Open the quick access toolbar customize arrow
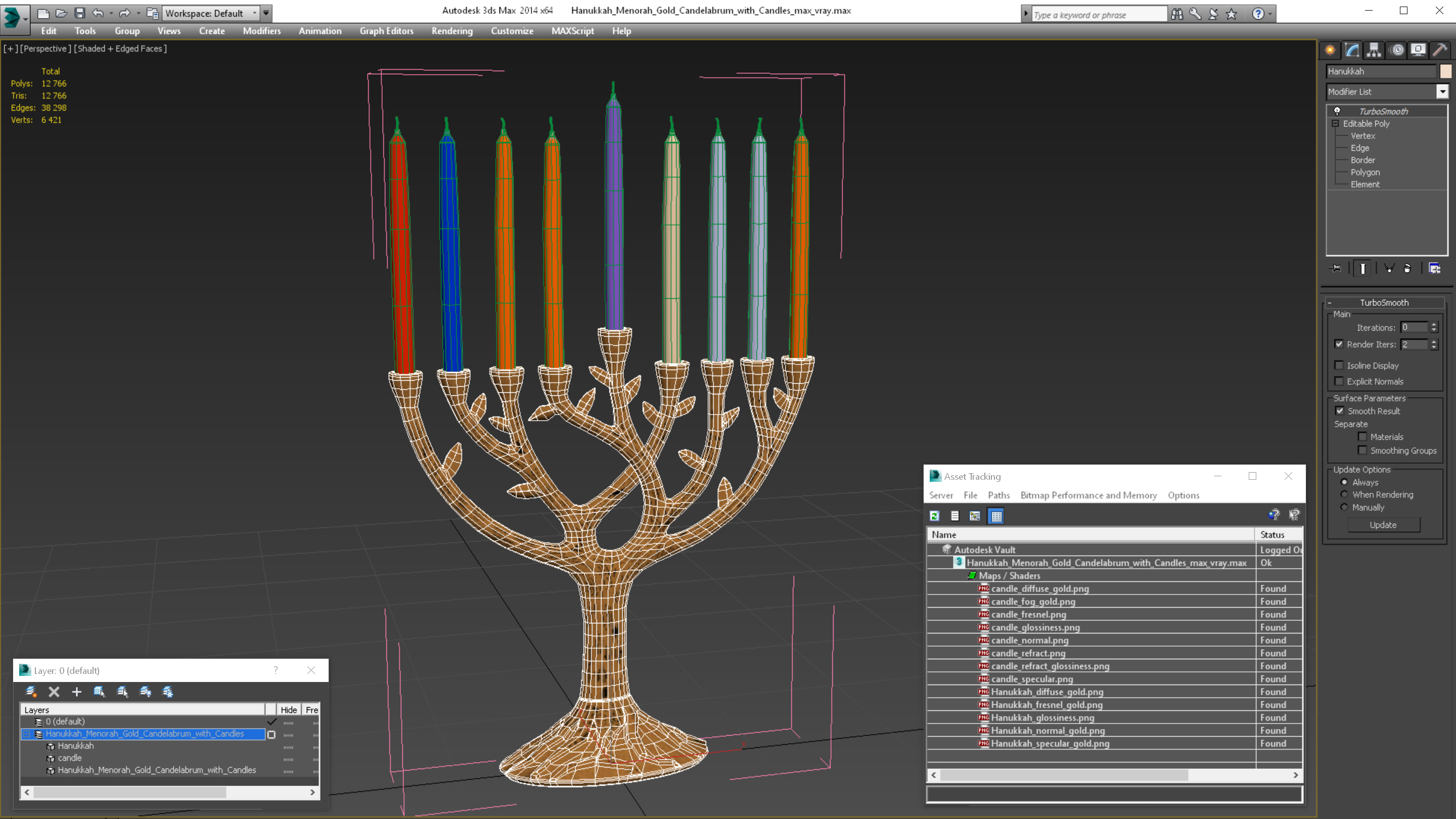This screenshot has width=1456, height=819. click(266, 13)
